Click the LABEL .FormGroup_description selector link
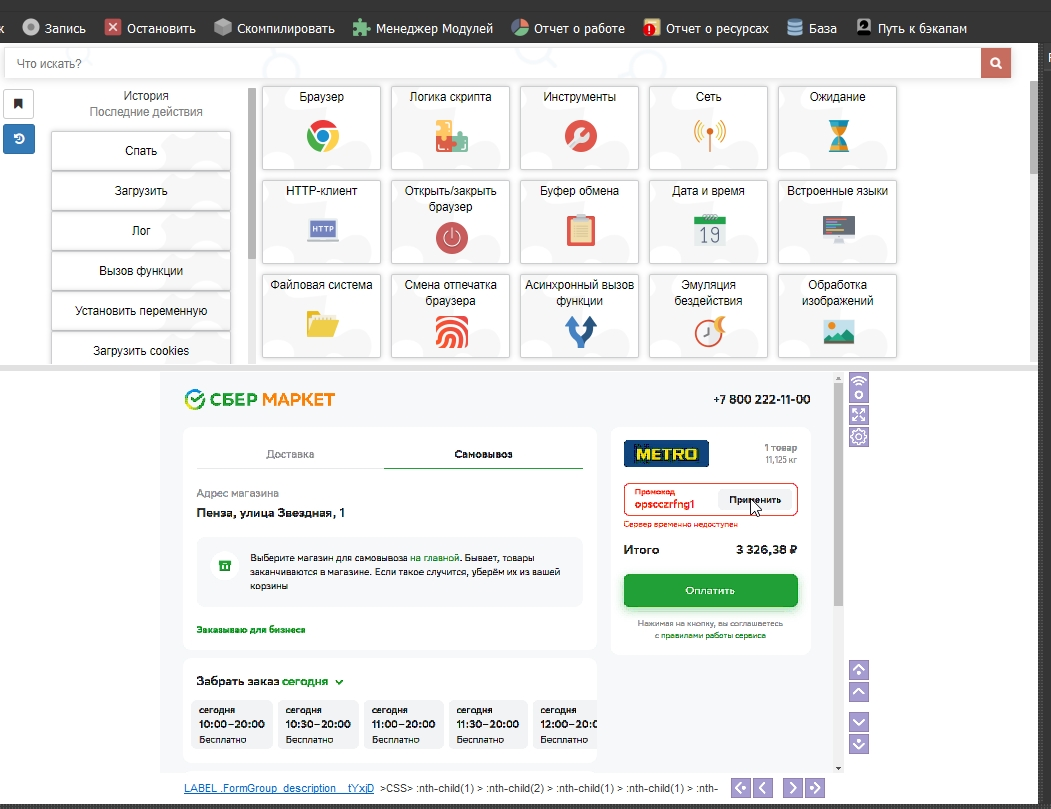The height and width of the screenshot is (809, 1051). click(x=279, y=788)
